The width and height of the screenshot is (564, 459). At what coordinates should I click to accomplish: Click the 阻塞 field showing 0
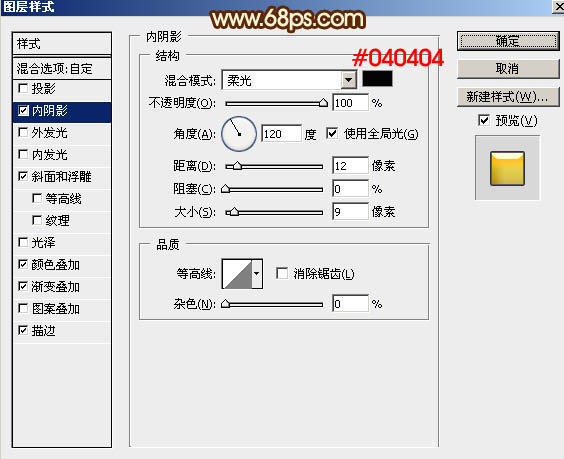350,189
